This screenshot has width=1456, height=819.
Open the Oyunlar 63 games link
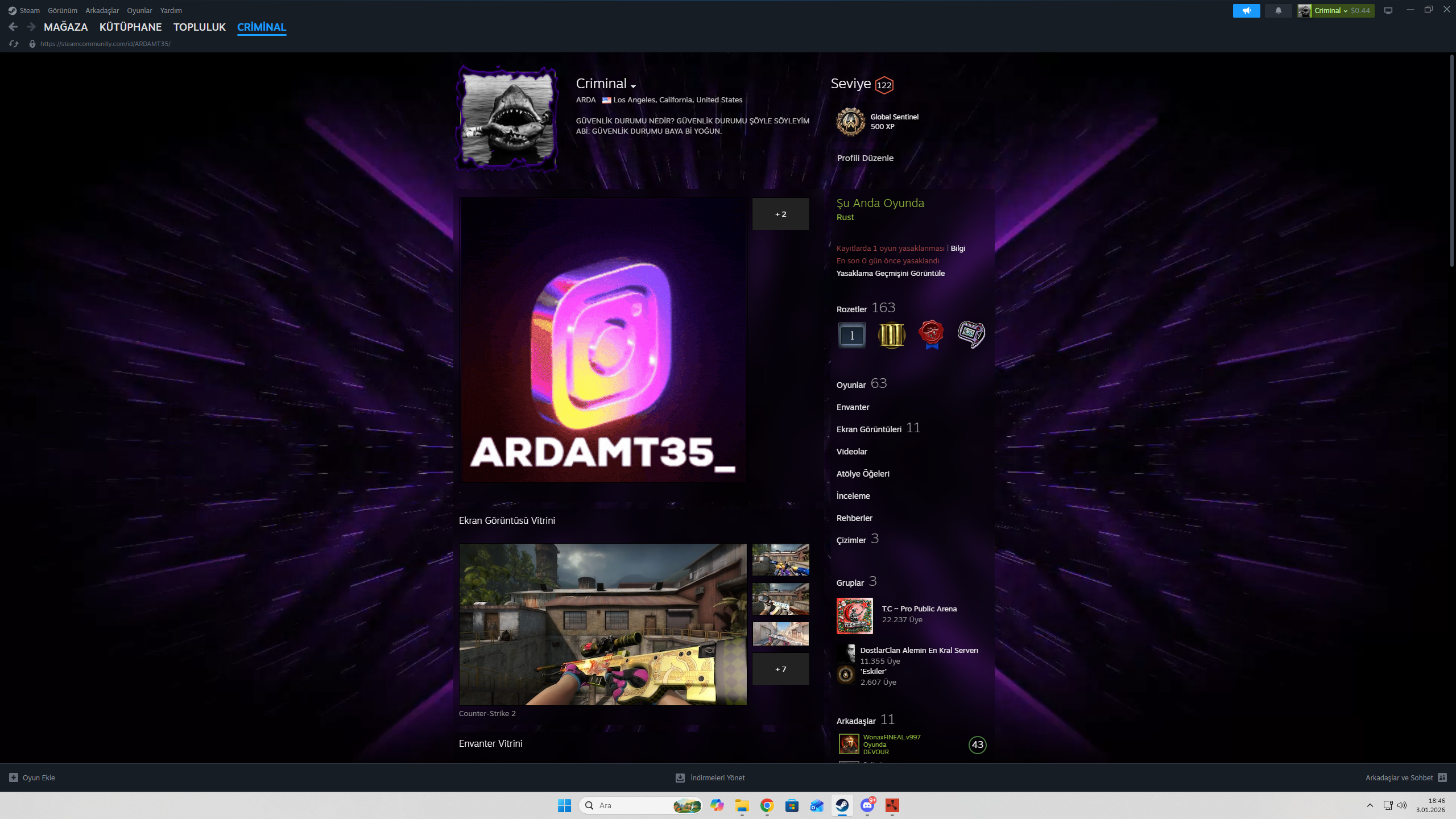coord(862,383)
